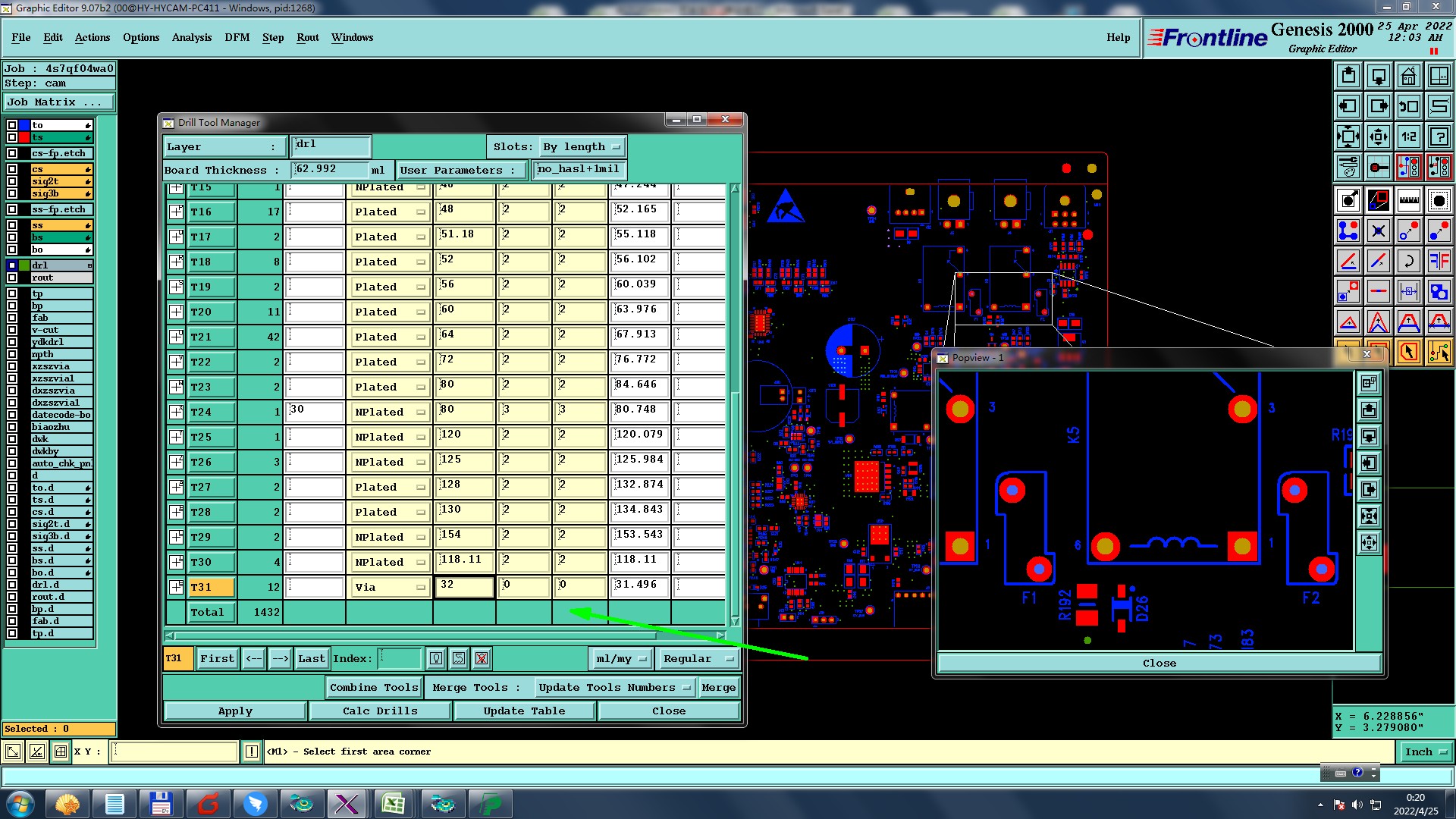Screen dimensions: 1456x819
Task: Open the Slots By length dropdown
Action: pos(582,146)
